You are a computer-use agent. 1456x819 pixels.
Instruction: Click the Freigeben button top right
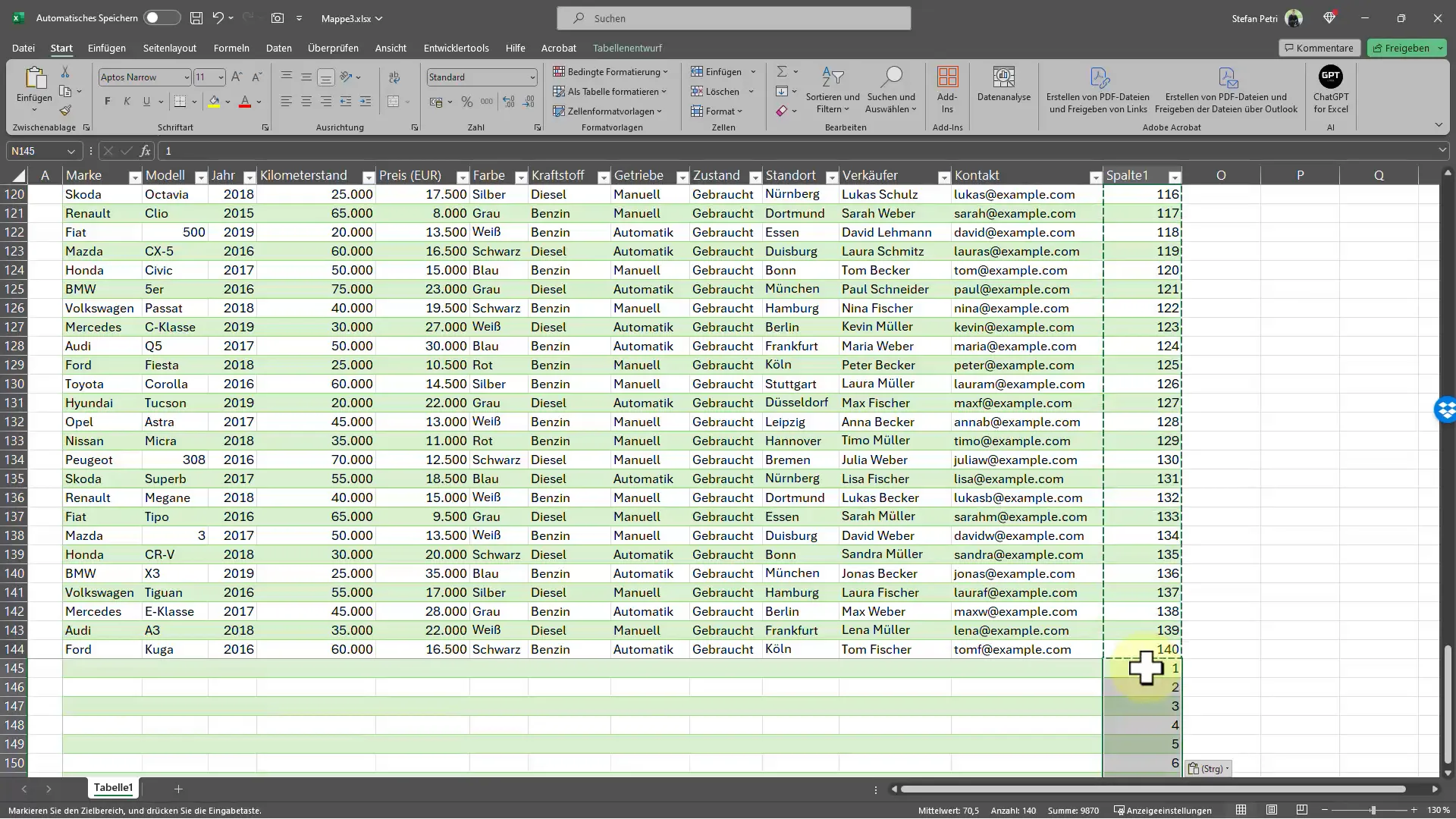tap(1405, 47)
